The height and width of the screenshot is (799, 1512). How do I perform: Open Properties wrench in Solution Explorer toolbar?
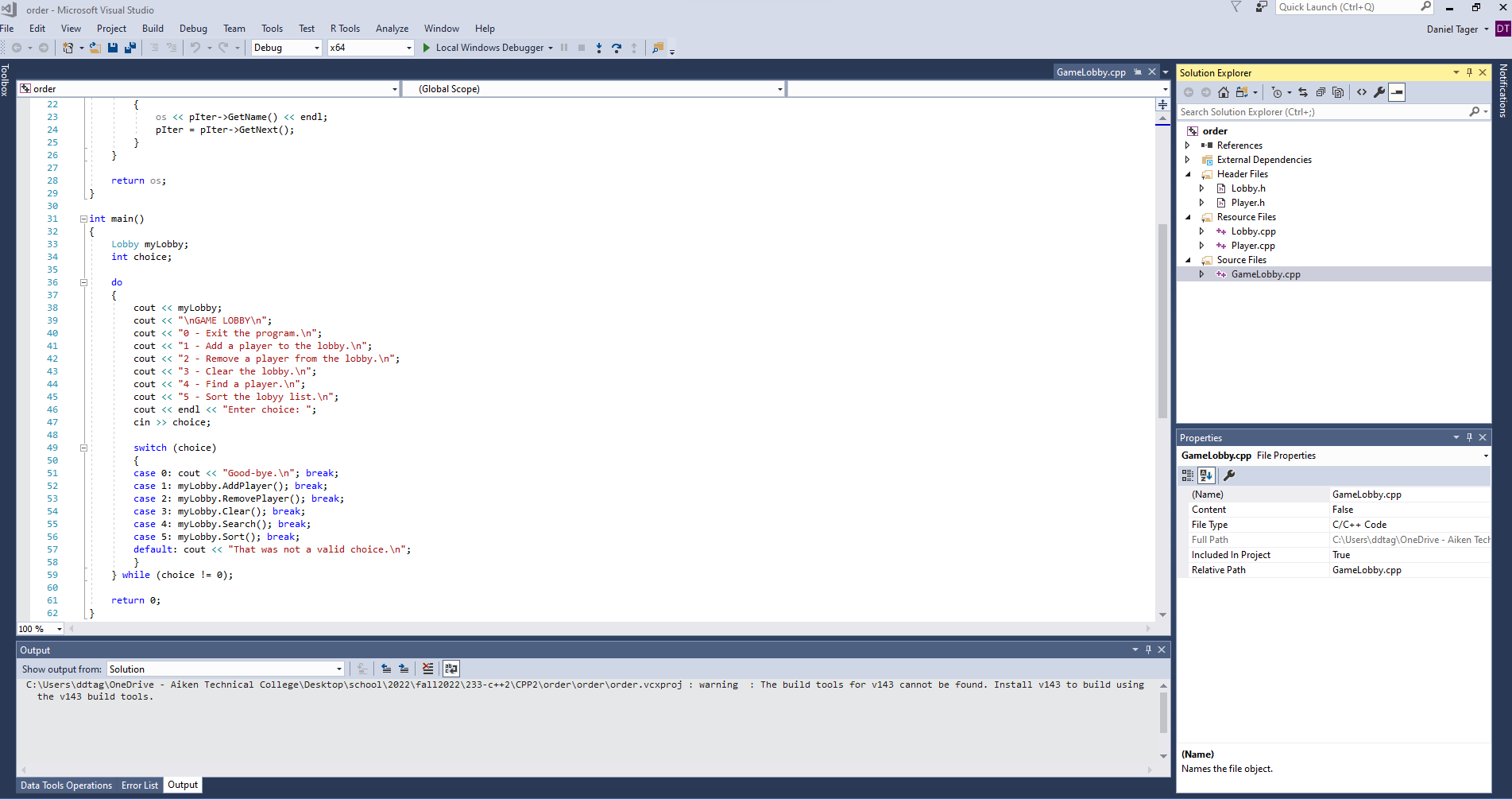(1379, 92)
